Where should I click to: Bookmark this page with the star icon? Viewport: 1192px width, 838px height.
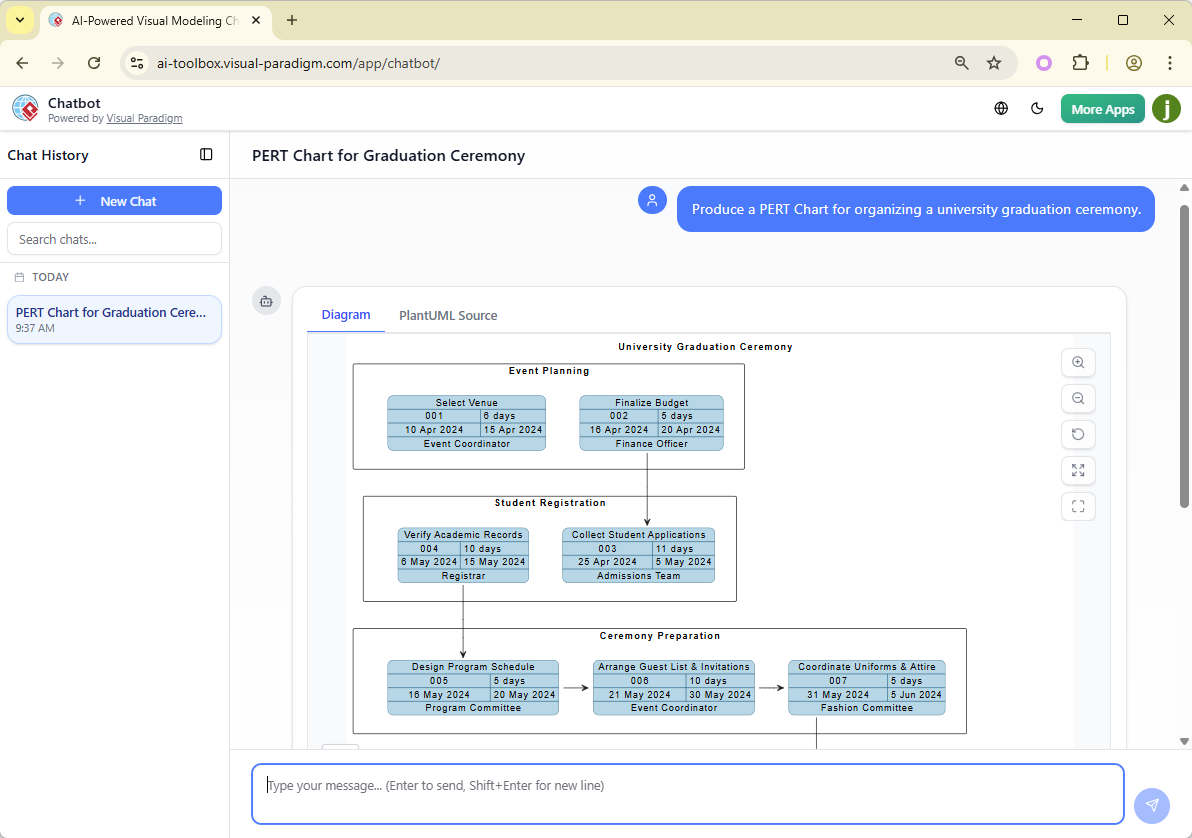point(995,62)
